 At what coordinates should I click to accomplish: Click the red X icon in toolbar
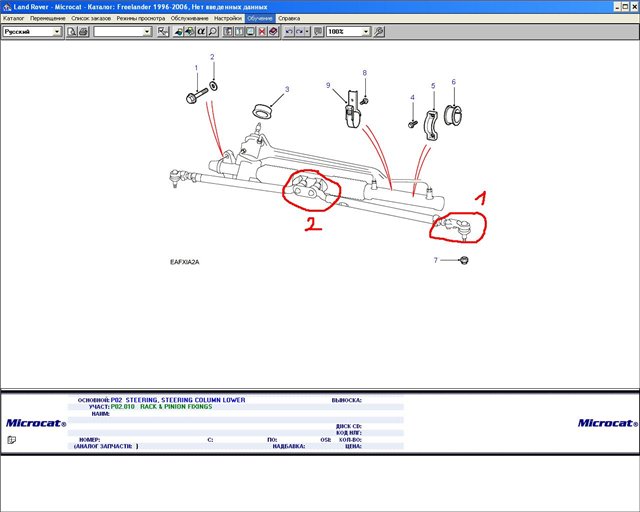262,31
